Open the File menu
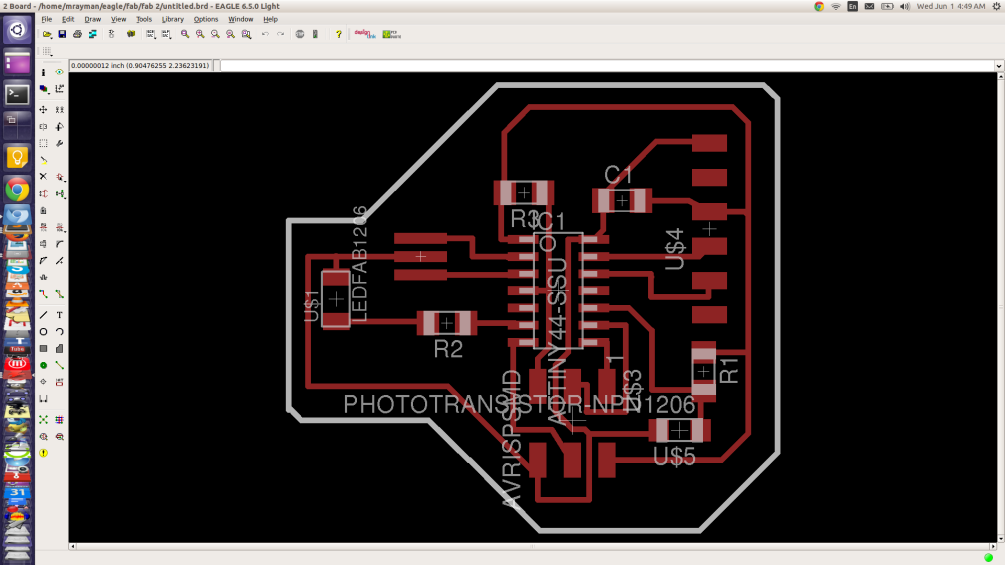Image resolution: width=1005 pixels, height=565 pixels. (x=47, y=19)
